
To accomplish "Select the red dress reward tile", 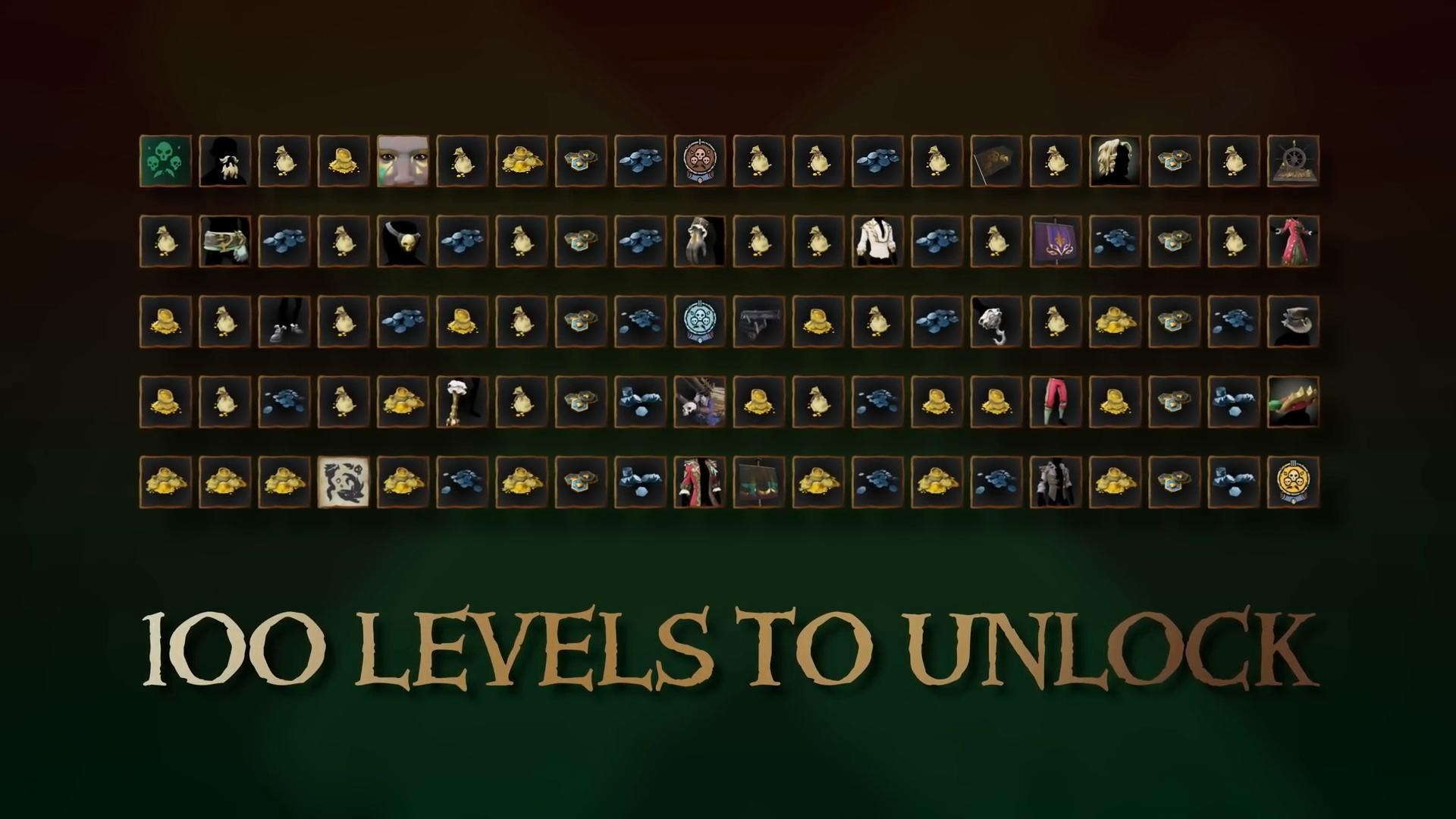I will pyautogui.click(x=1293, y=241).
